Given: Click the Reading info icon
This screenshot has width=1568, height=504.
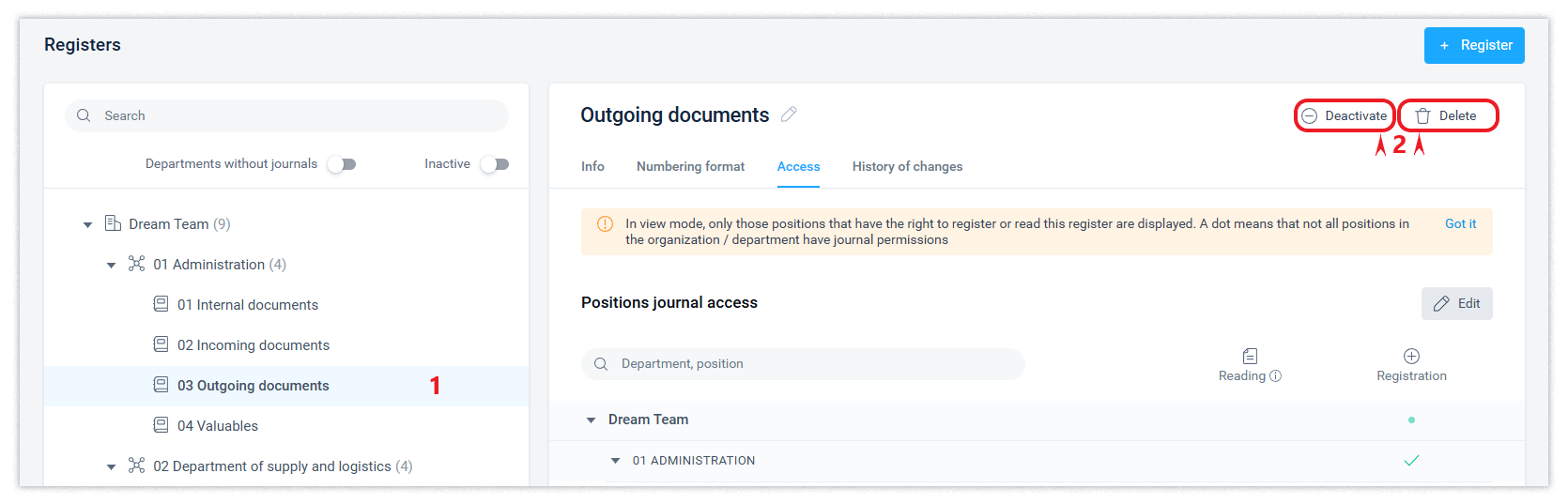Looking at the screenshot, I should point(1275,376).
